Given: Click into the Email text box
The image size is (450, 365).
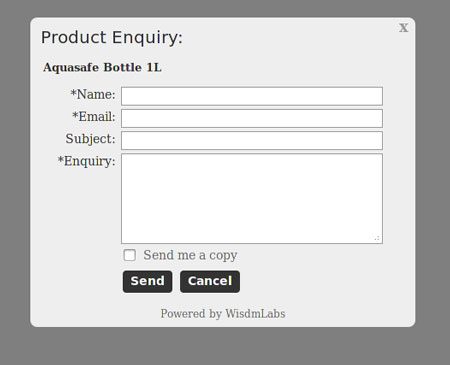Looking at the screenshot, I should (x=252, y=118).
